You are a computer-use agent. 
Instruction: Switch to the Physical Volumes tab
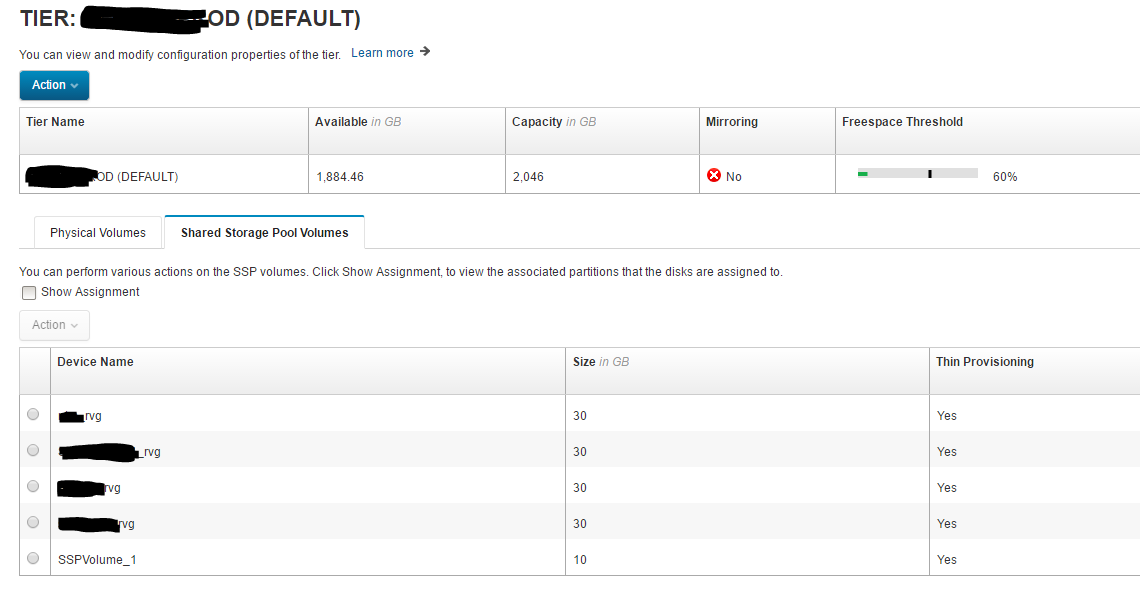98,233
